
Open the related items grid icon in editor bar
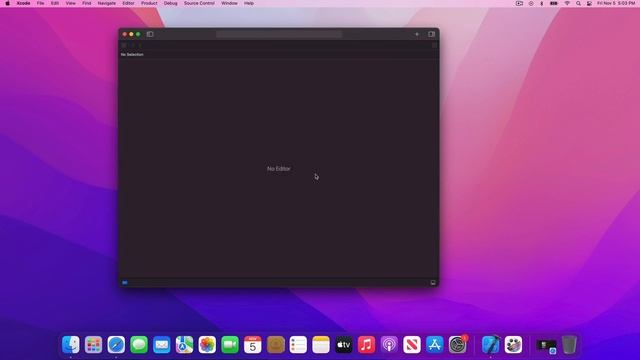(124, 45)
